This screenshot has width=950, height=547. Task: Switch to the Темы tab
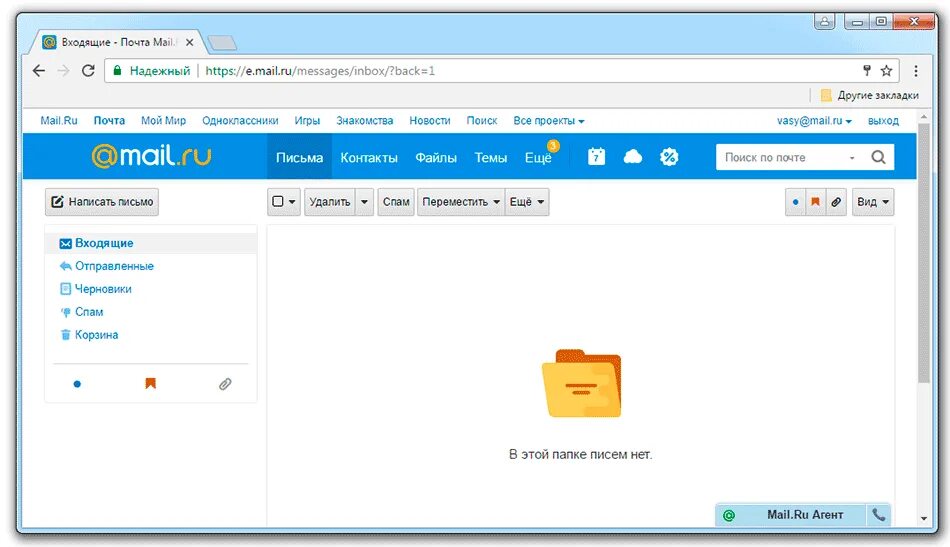point(490,157)
